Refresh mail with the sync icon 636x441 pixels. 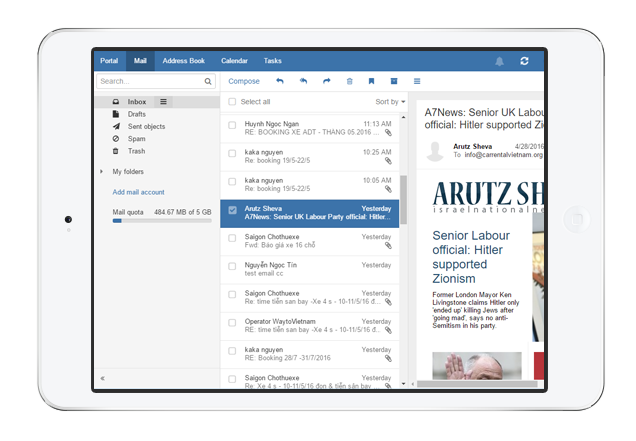524,61
